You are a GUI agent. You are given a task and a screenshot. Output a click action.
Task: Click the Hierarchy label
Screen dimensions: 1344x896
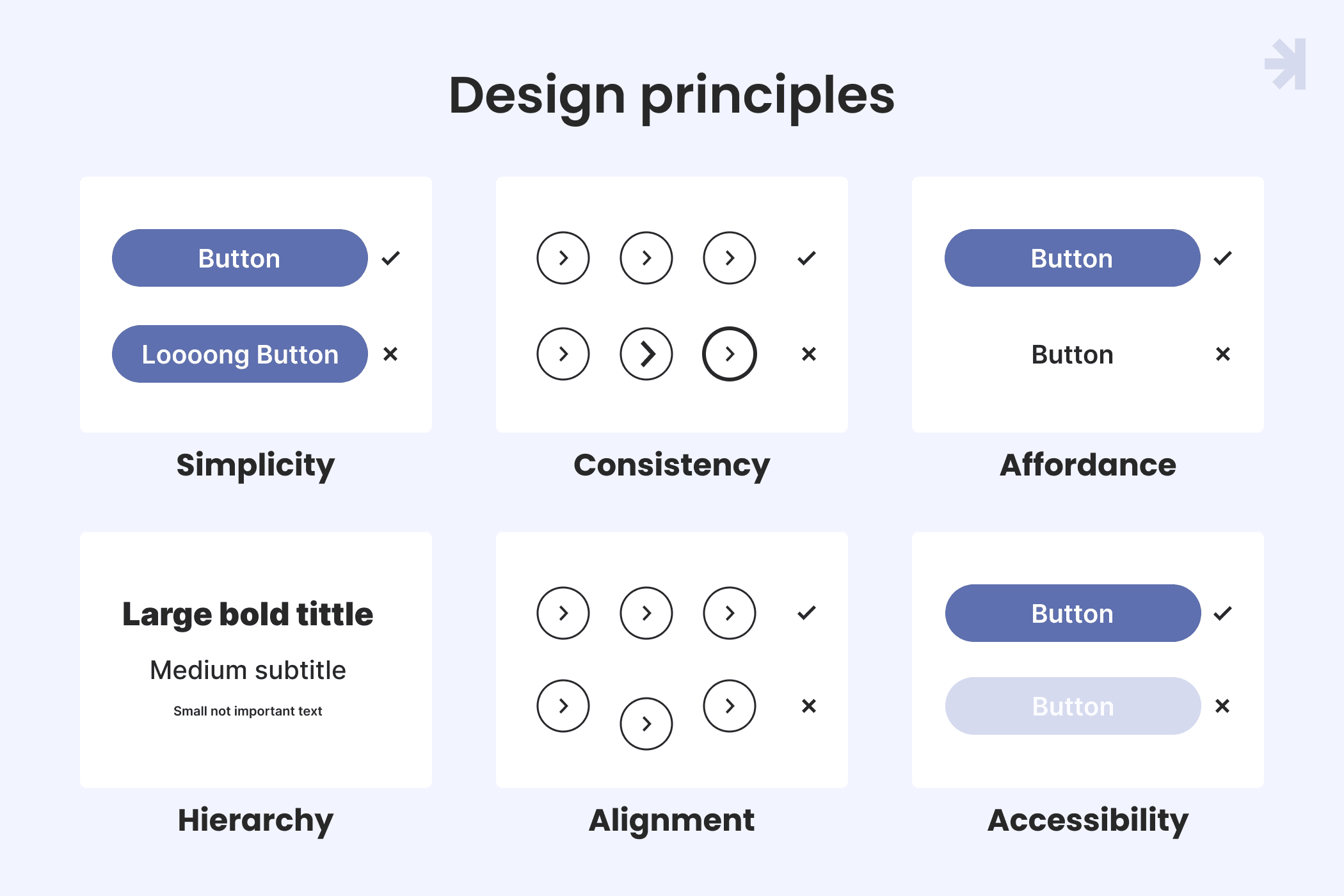[x=255, y=820]
